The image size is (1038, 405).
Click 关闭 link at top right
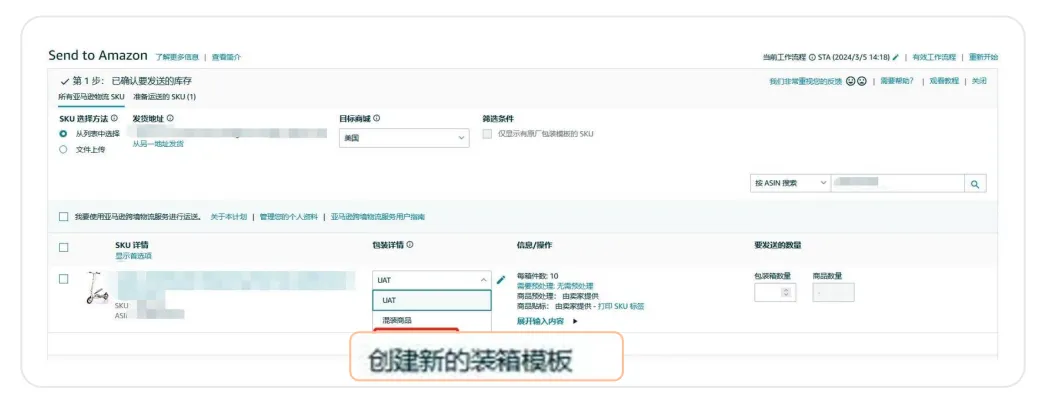(x=978, y=81)
